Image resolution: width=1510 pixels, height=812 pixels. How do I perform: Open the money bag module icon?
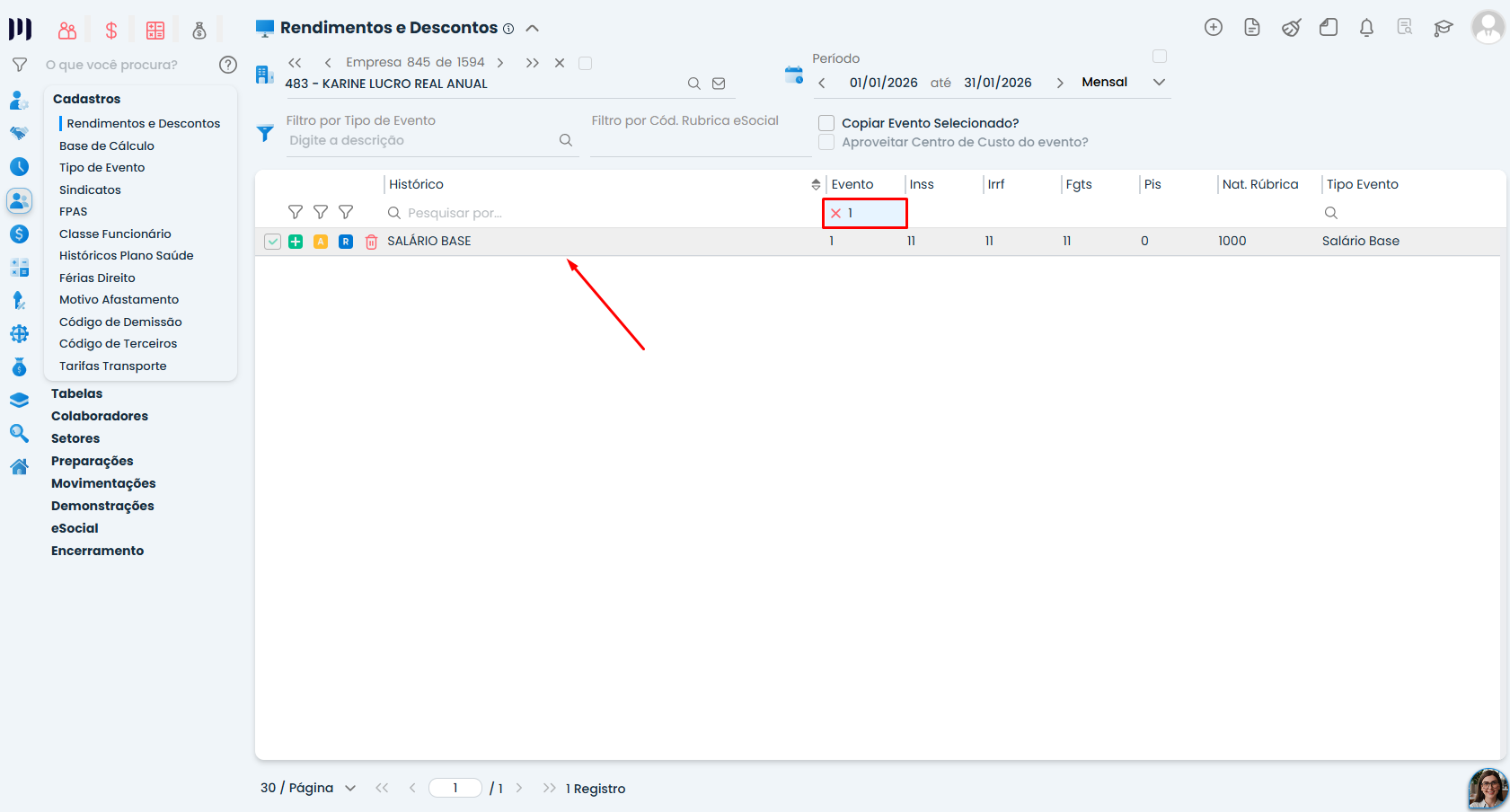coord(199,31)
